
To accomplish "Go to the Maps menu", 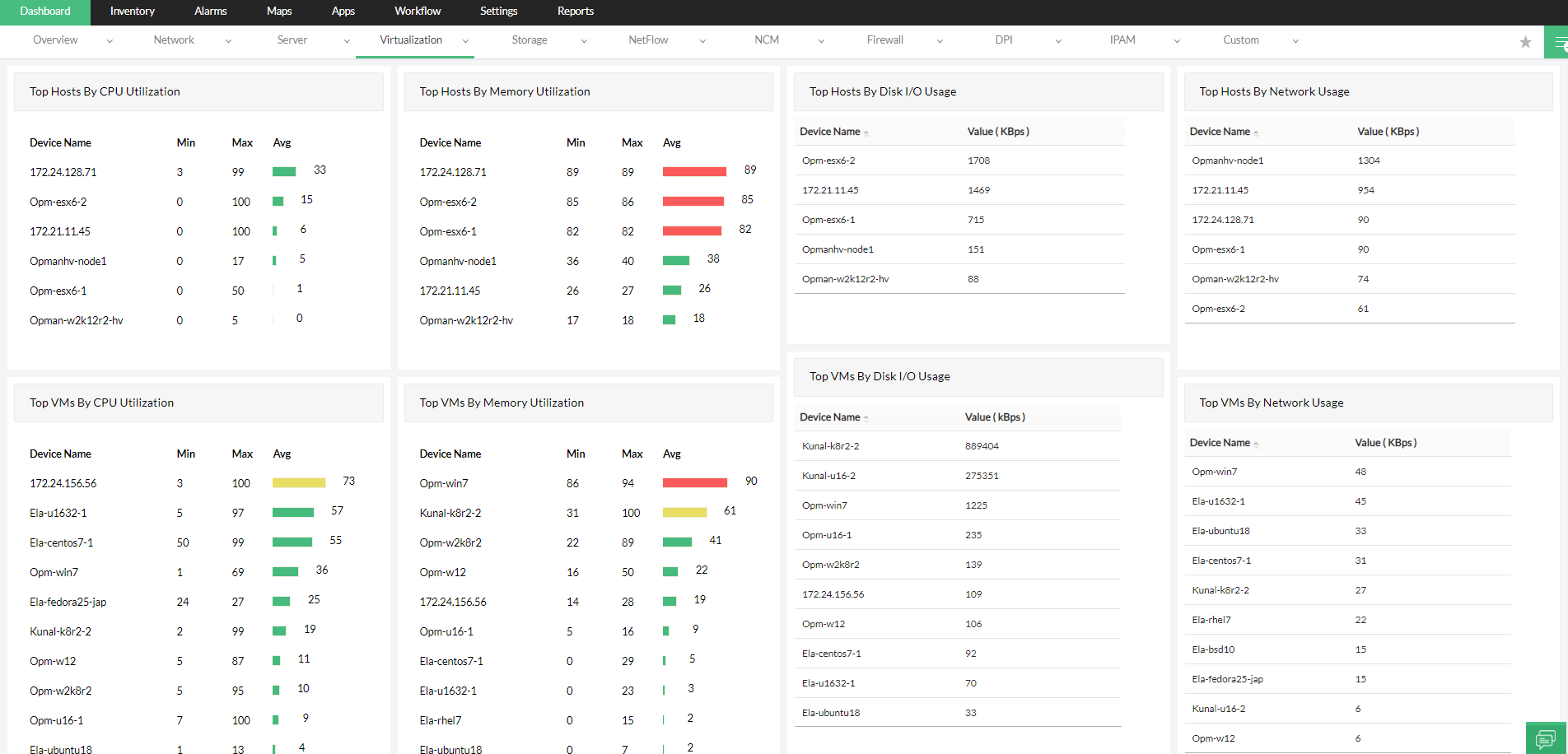I will pos(279,12).
